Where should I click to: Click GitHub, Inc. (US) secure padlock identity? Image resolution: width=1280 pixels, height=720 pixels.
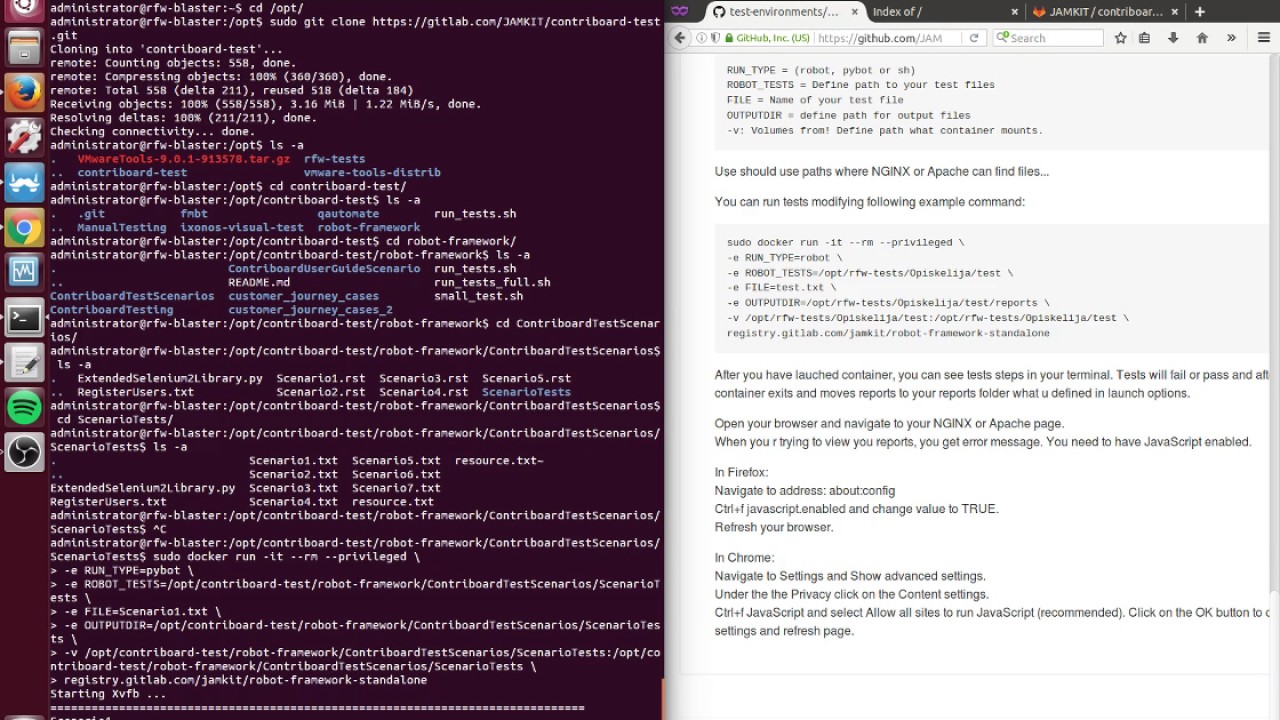pos(768,38)
